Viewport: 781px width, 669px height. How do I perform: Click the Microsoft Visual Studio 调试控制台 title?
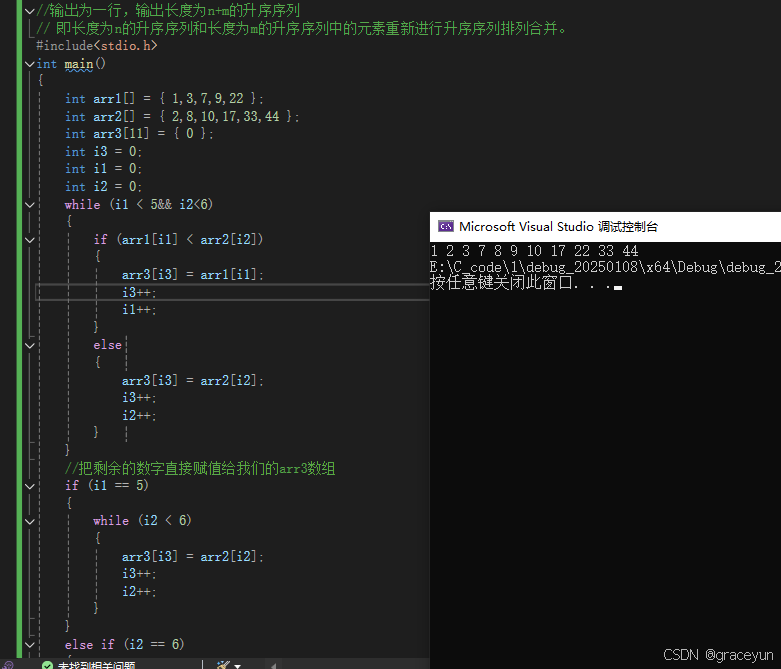(x=558, y=227)
